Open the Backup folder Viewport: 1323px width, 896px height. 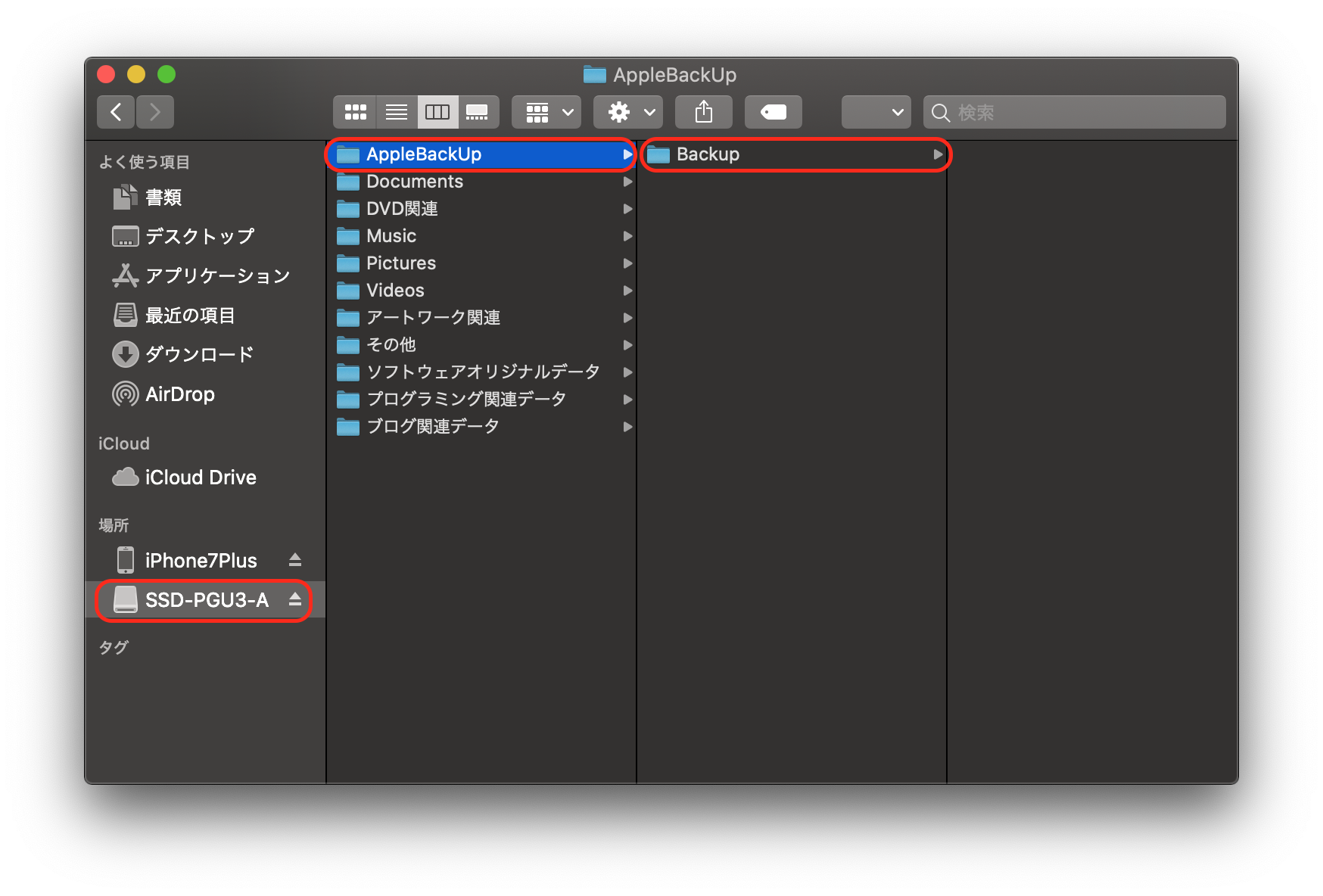click(x=708, y=154)
